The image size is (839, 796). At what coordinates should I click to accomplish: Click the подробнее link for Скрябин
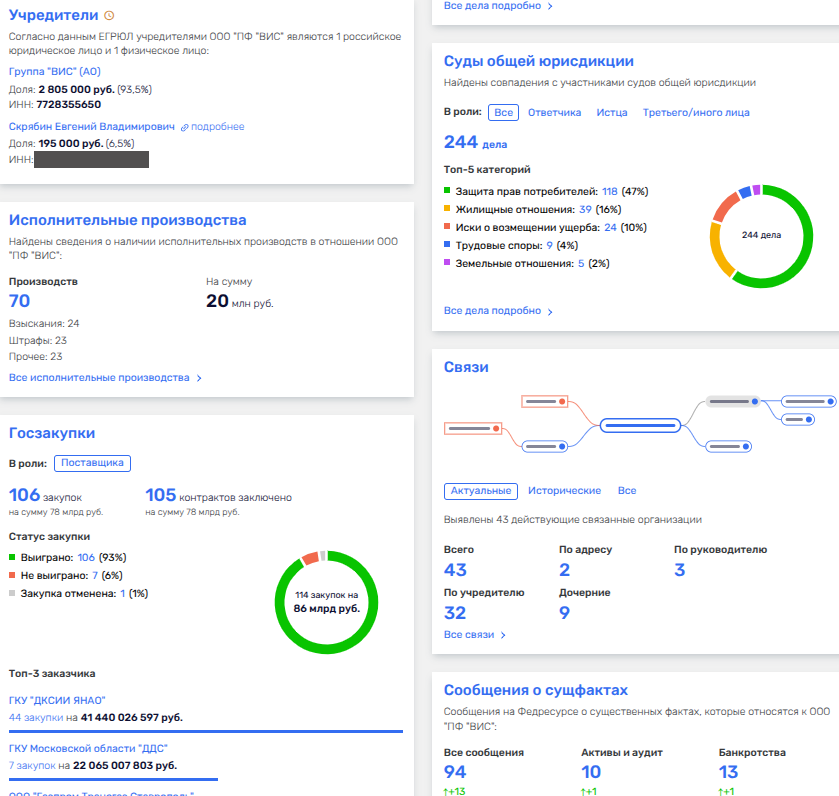click(x=217, y=127)
